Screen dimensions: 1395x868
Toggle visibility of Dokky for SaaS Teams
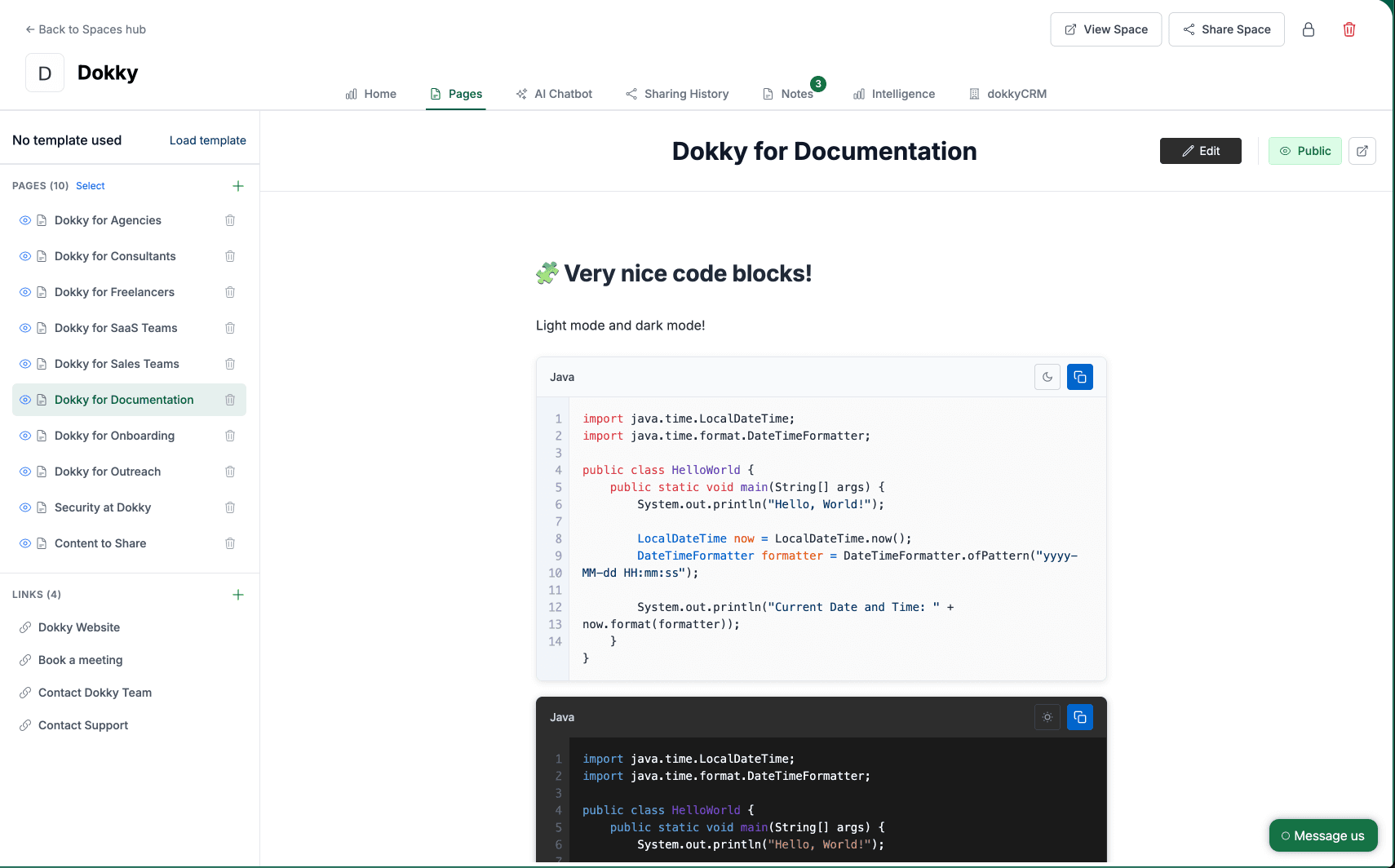pos(25,328)
